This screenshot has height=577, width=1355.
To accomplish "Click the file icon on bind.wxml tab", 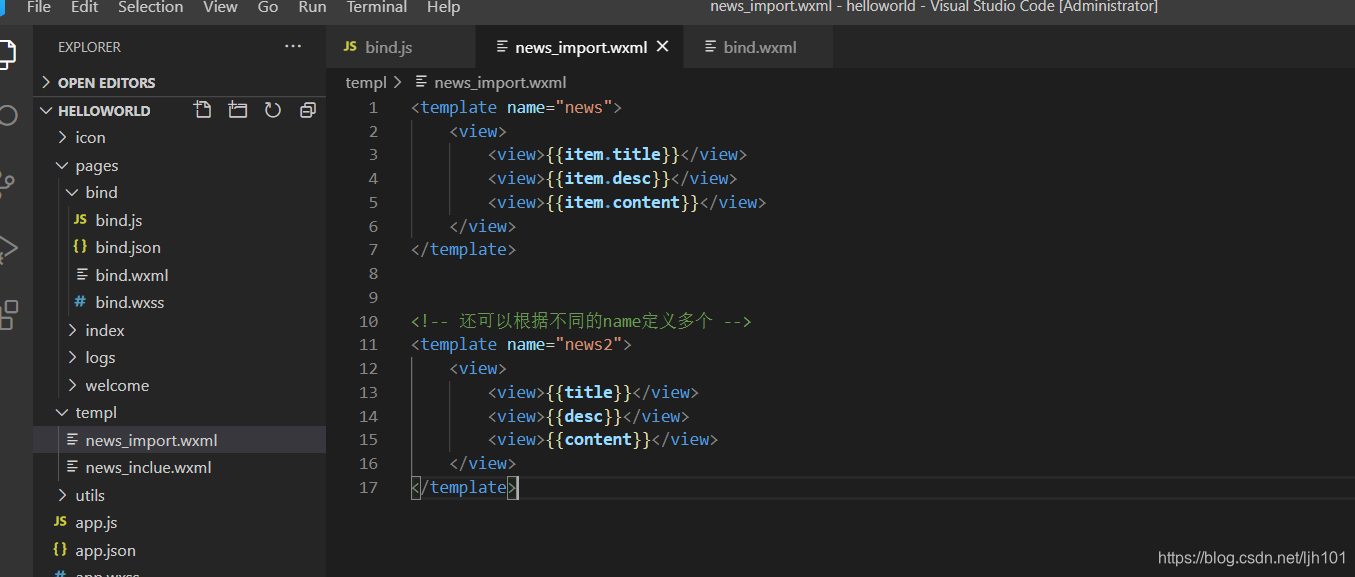I will pos(711,47).
